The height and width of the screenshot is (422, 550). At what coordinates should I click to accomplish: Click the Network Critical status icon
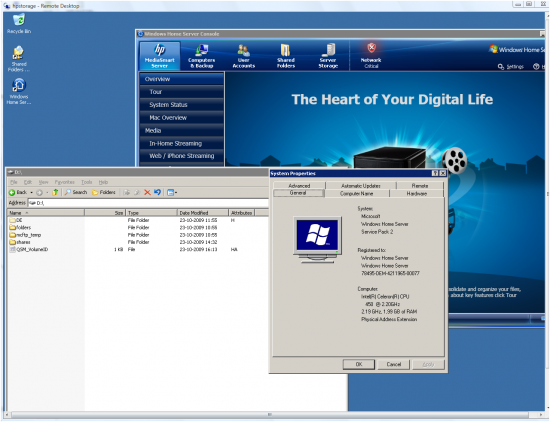(x=371, y=56)
